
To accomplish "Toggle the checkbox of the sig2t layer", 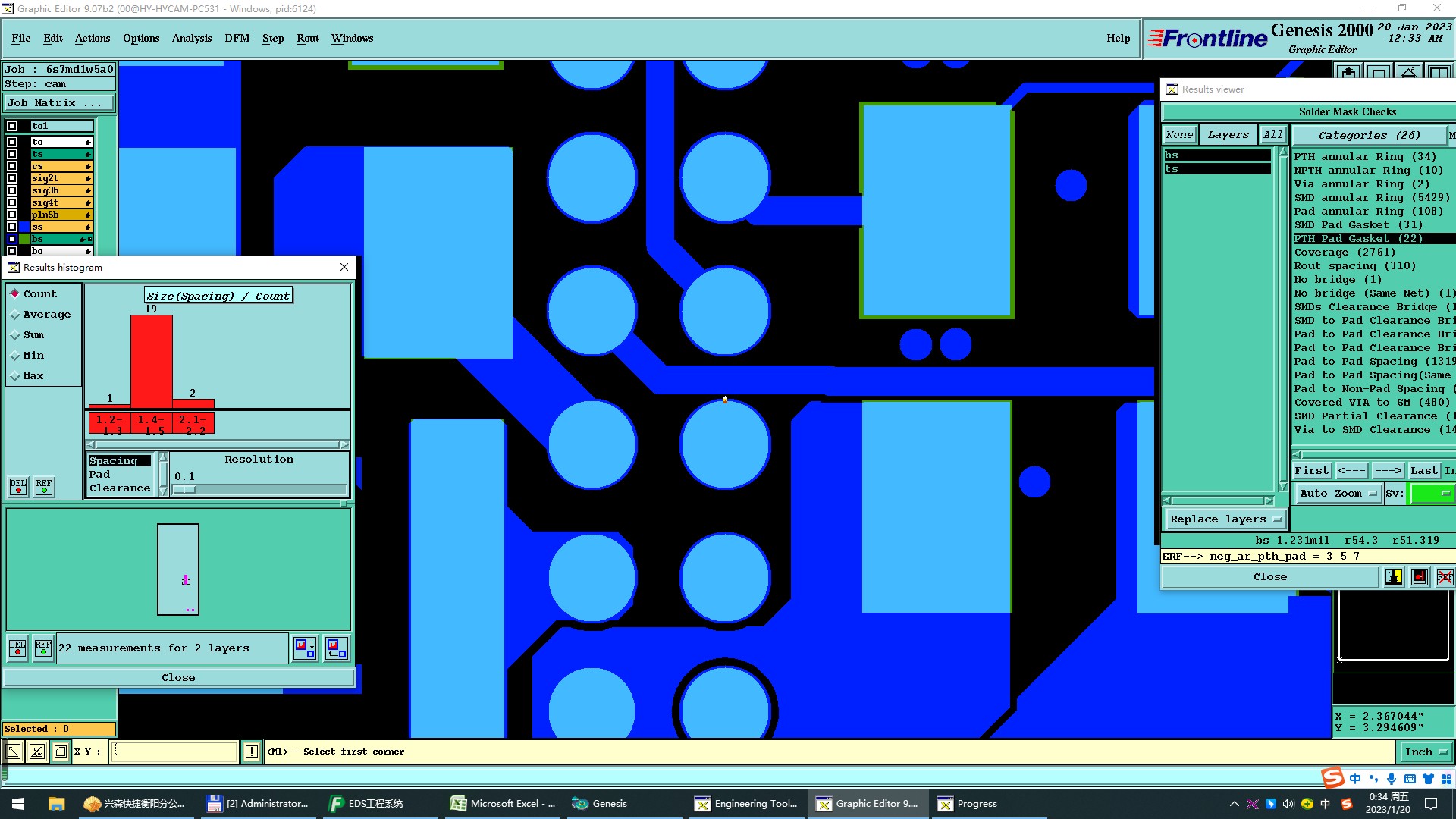I will click(x=12, y=178).
